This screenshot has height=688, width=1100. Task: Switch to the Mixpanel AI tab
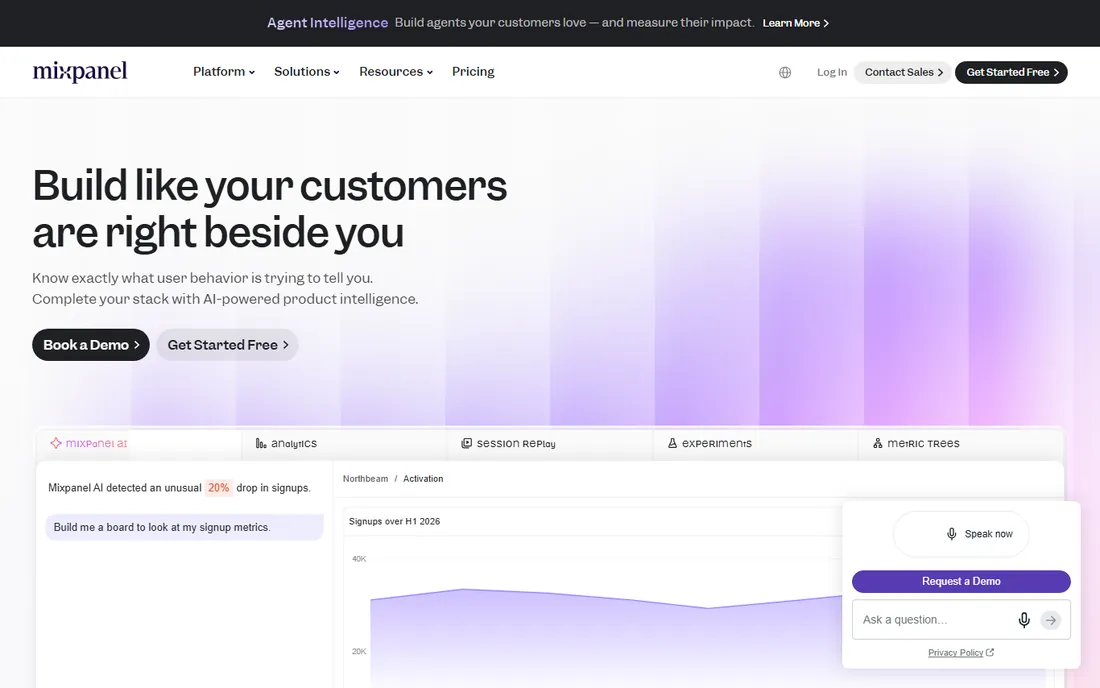(139, 443)
